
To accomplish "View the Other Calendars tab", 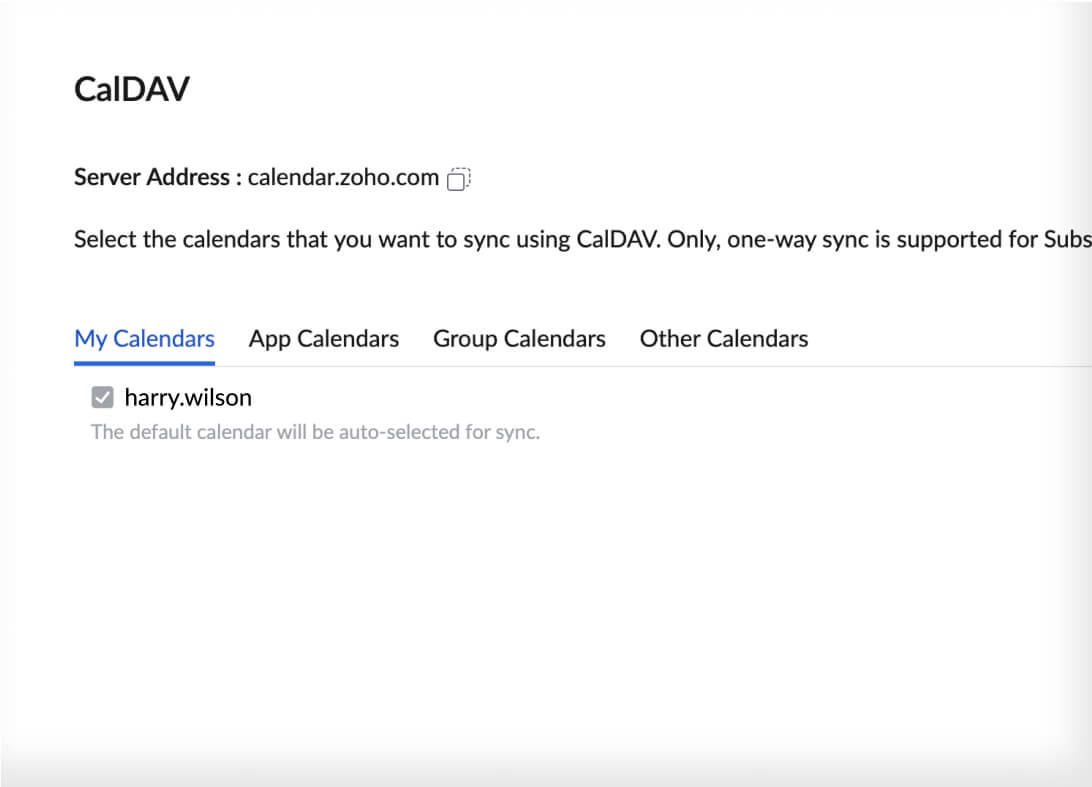I will pyautogui.click(x=723, y=338).
